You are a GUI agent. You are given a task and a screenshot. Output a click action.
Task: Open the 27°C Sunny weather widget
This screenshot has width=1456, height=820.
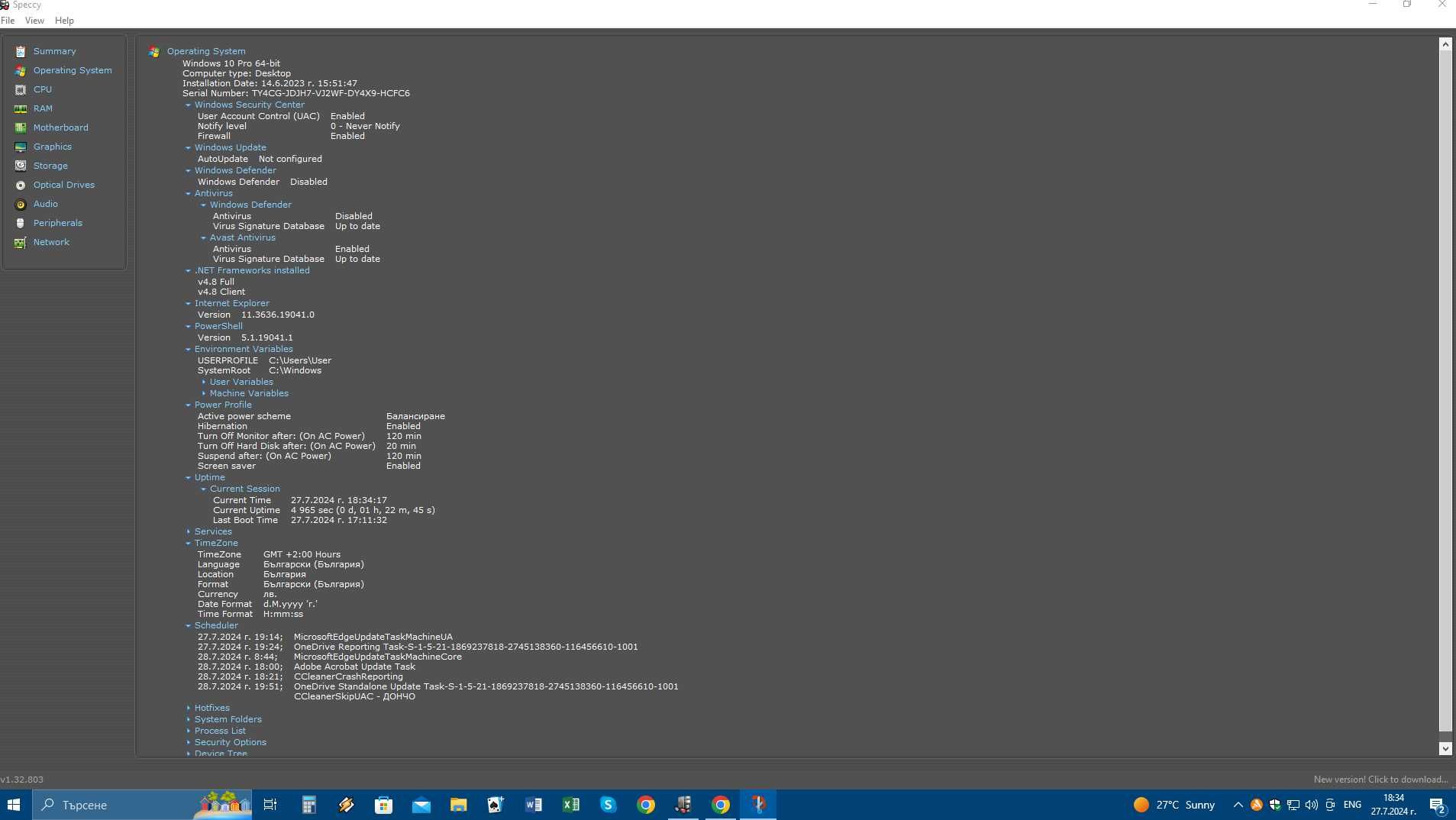pyautogui.click(x=1174, y=805)
